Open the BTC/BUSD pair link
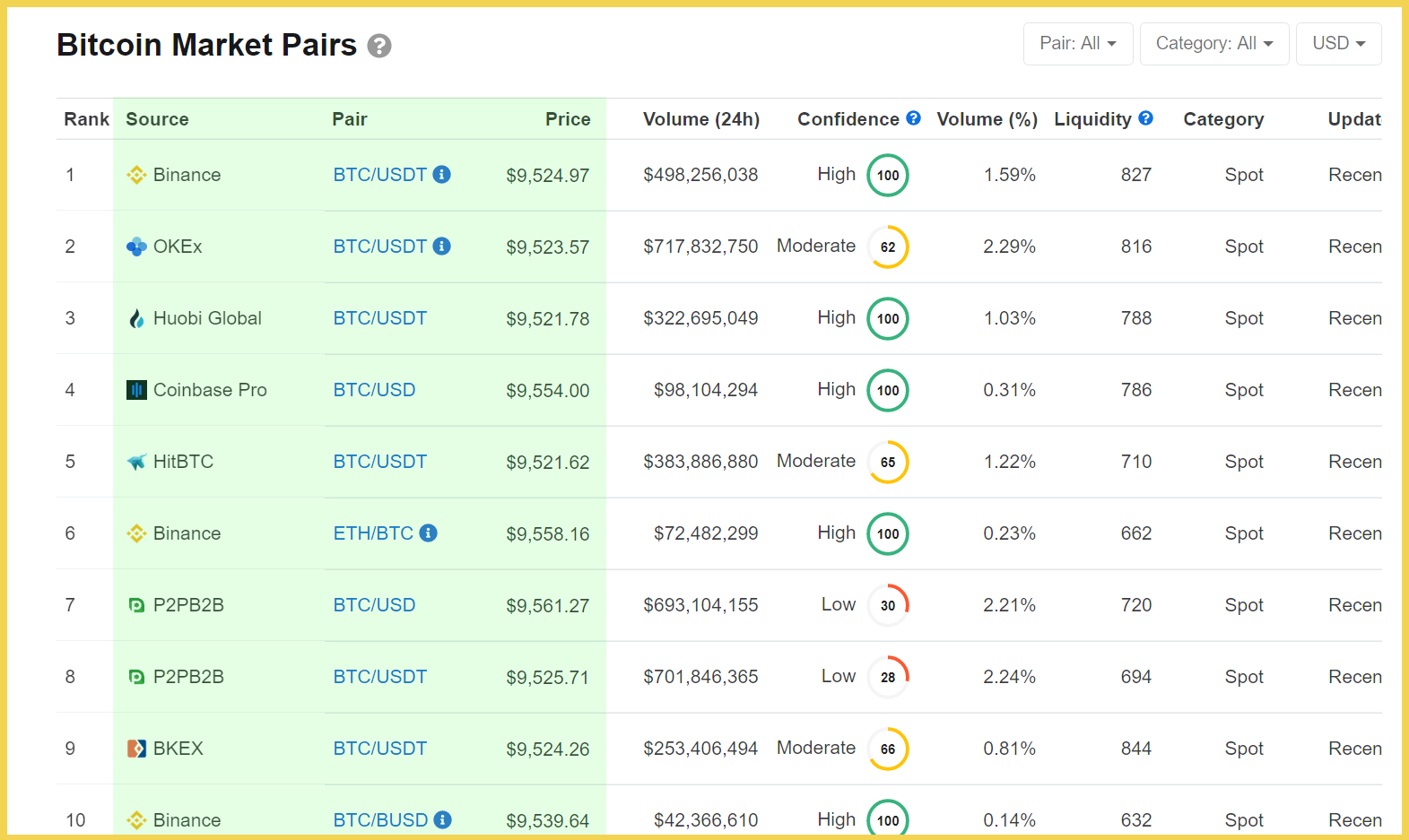This screenshot has width=1409, height=840. point(380,820)
